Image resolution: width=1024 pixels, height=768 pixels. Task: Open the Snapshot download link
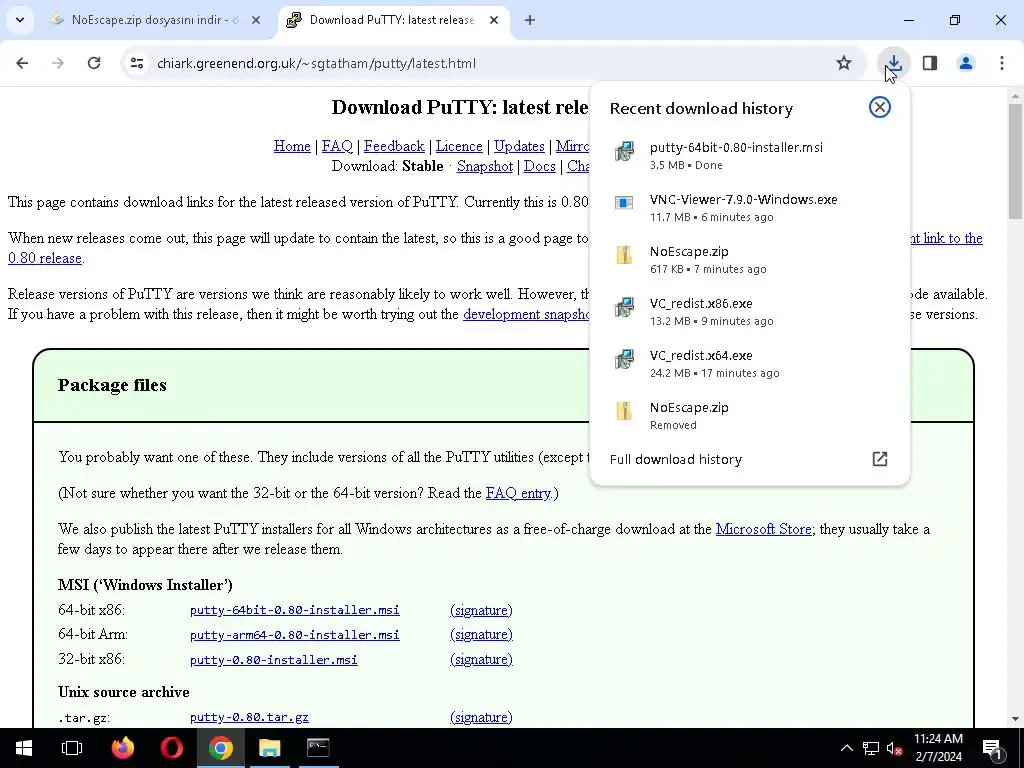pyautogui.click(x=485, y=167)
